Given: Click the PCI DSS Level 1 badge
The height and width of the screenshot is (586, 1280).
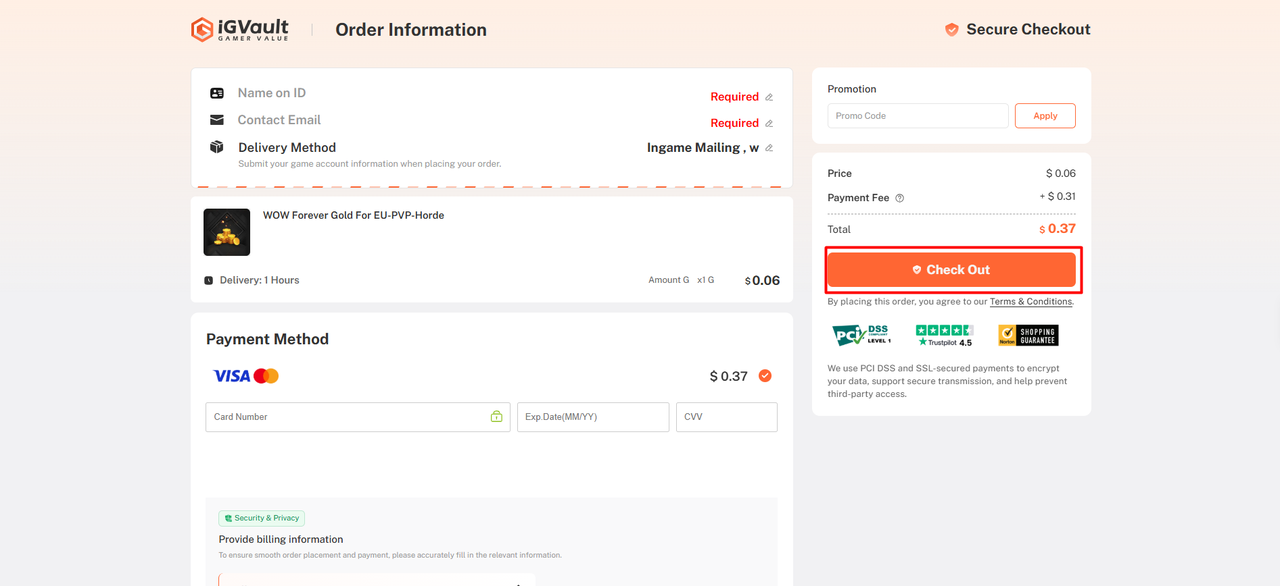Looking at the screenshot, I should click(x=861, y=335).
